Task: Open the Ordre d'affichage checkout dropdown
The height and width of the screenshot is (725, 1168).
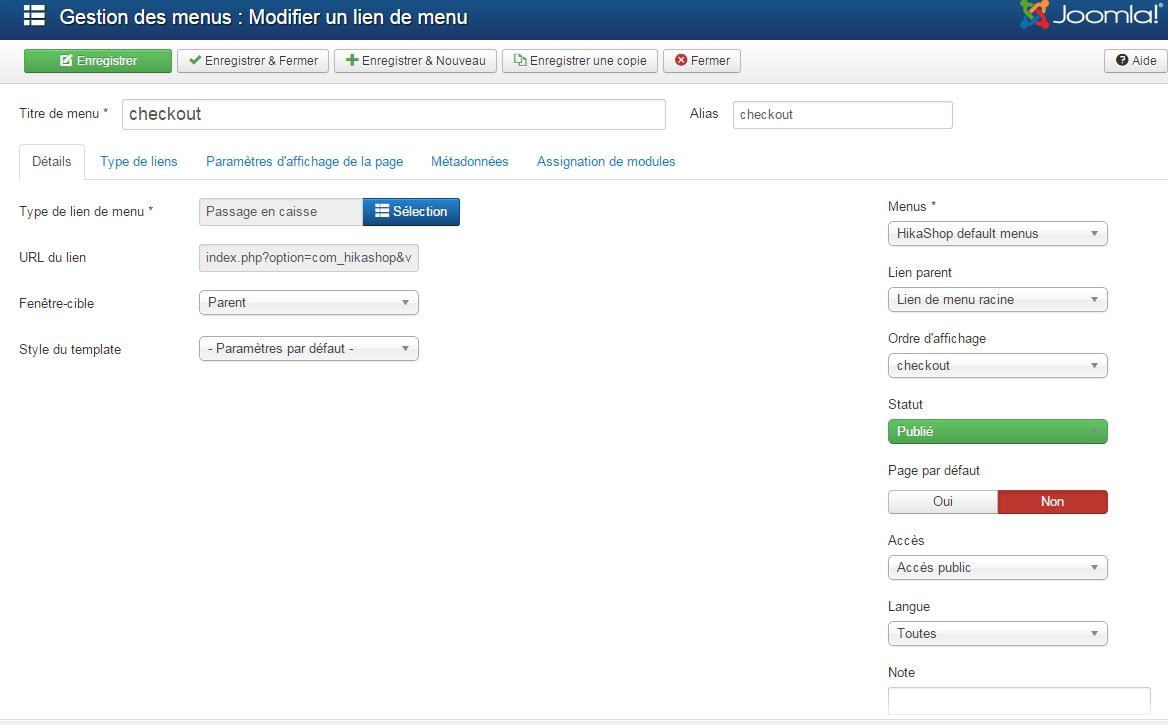Action: click(997, 366)
